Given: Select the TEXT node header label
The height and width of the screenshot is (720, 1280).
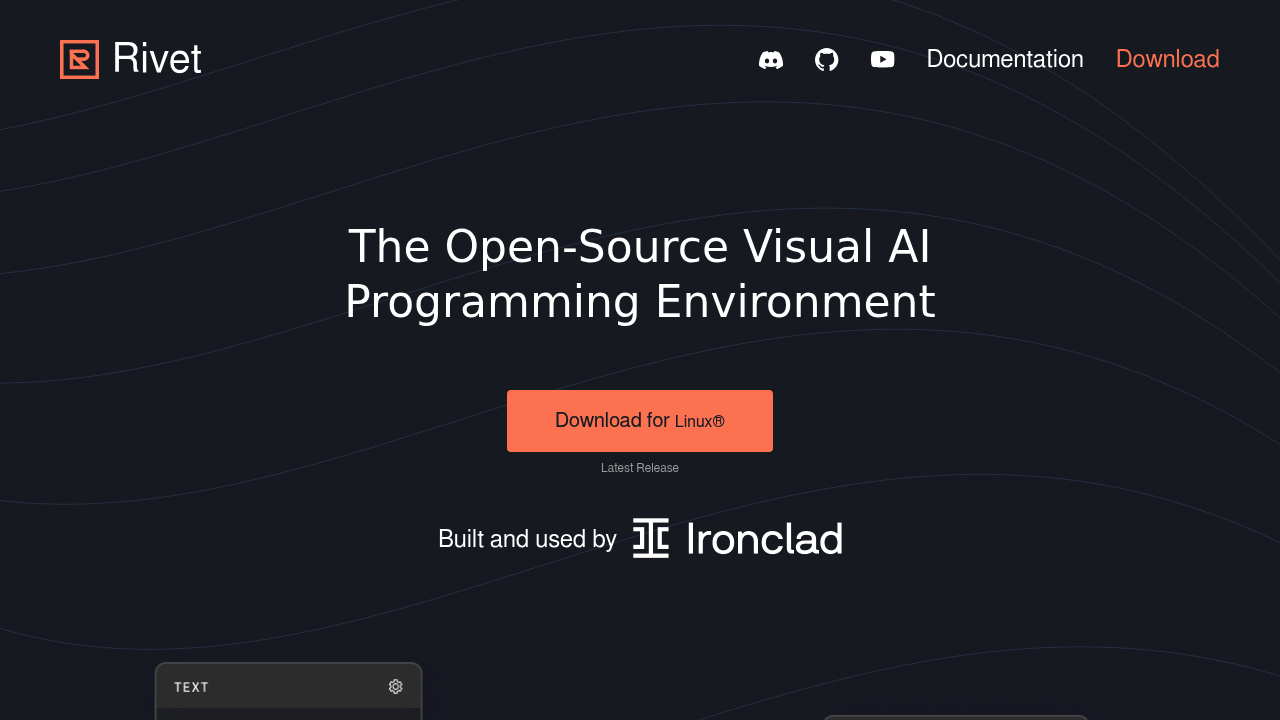Looking at the screenshot, I should (x=192, y=687).
